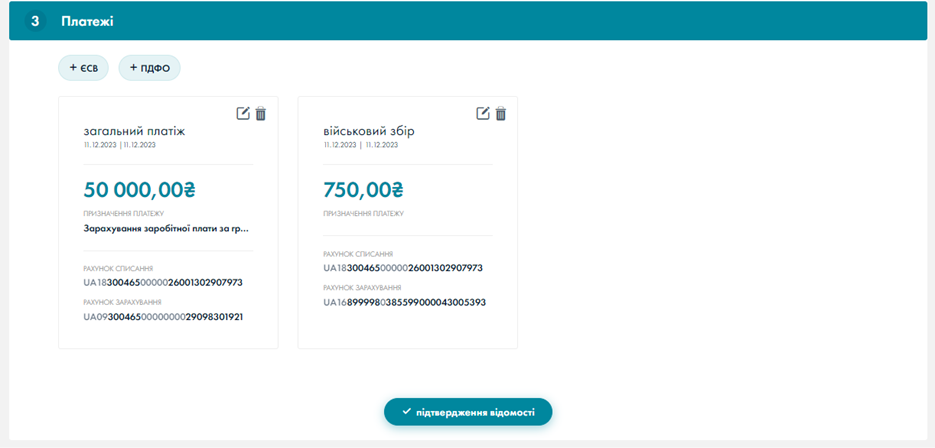Select the військовий збір card title
Screen dimensions: 935x448
pos(369,131)
